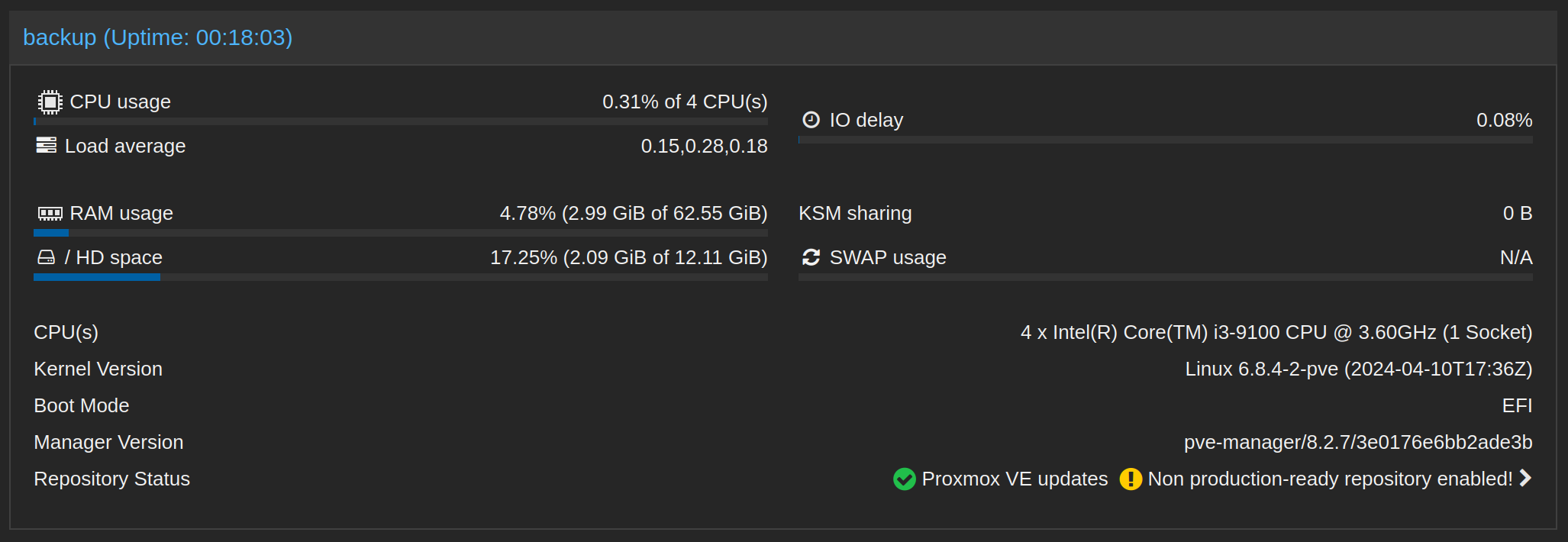Viewport: 1568px width, 542px height.
Task: Click the SWAP usage progress bar
Action: tap(1166, 277)
